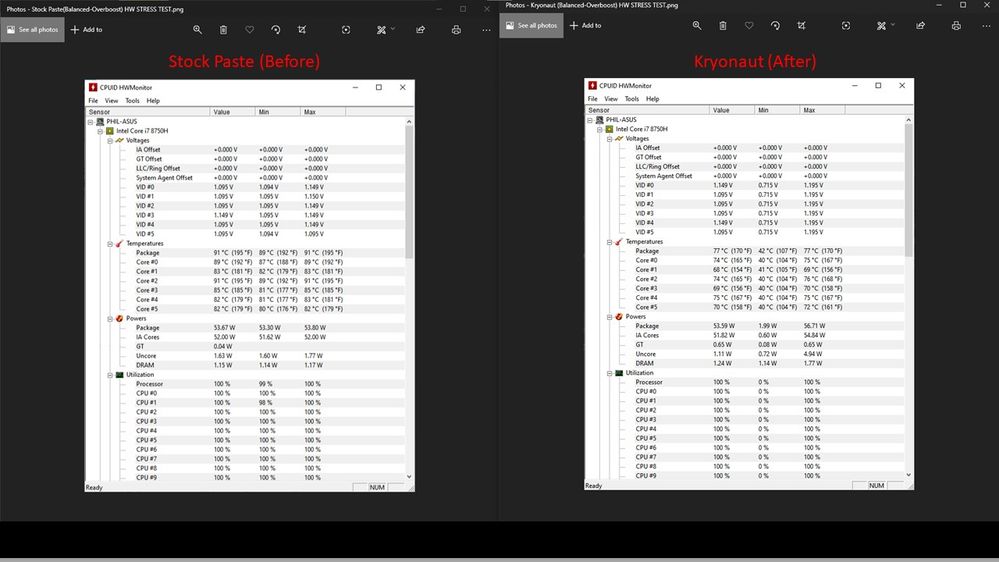
Task: Collapse PHIL-ASUS node in Stock Paste HWMonitor
Action: [90, 122]
